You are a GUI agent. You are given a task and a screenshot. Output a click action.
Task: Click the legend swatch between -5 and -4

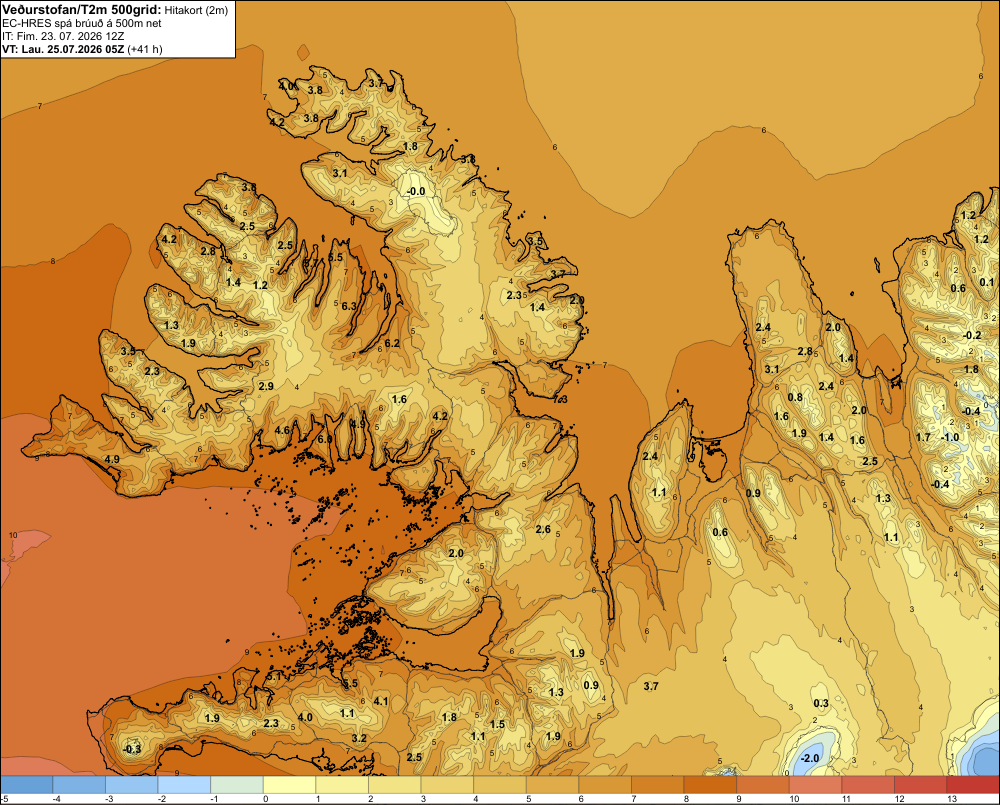point(27,785)
